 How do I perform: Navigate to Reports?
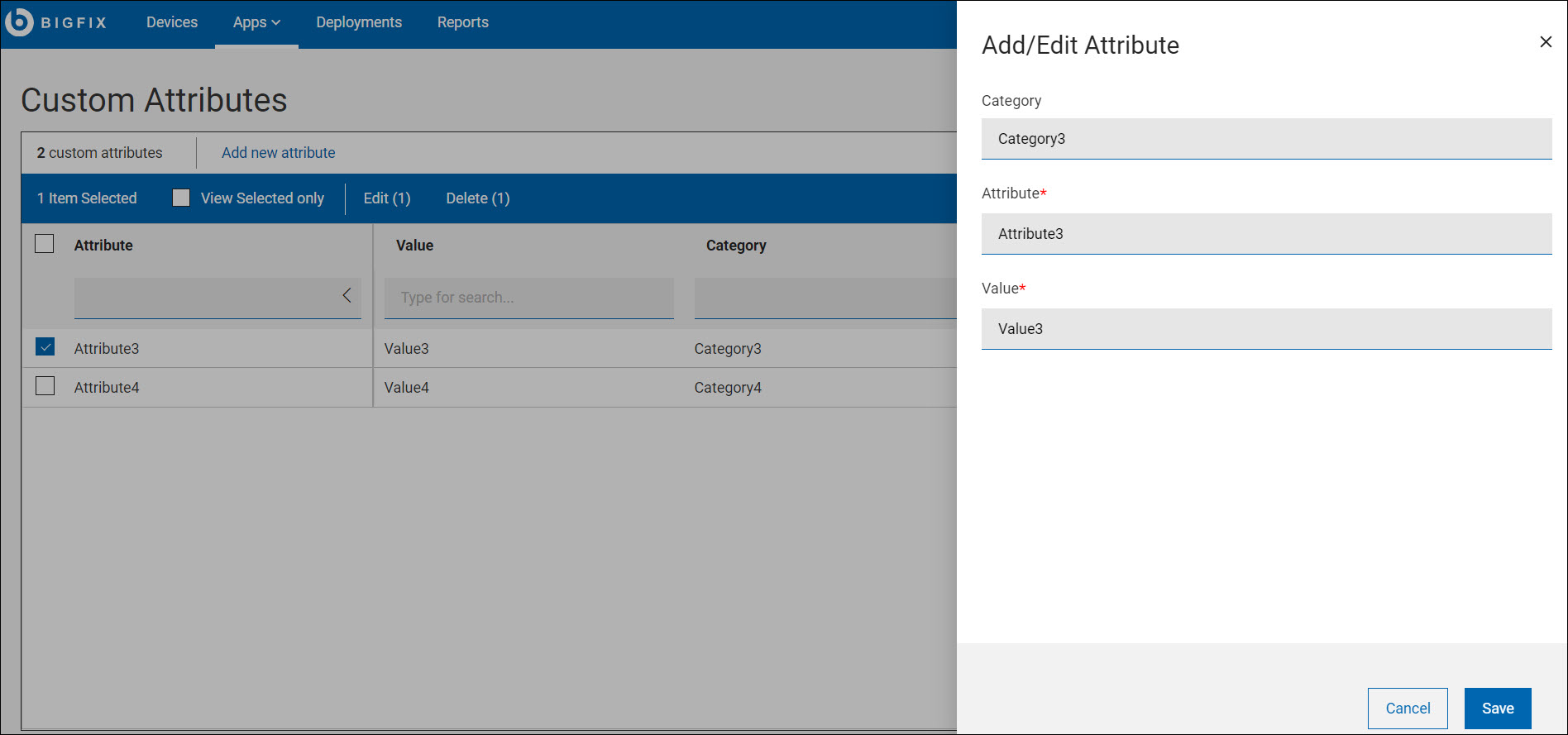click(x=463, y=22)
